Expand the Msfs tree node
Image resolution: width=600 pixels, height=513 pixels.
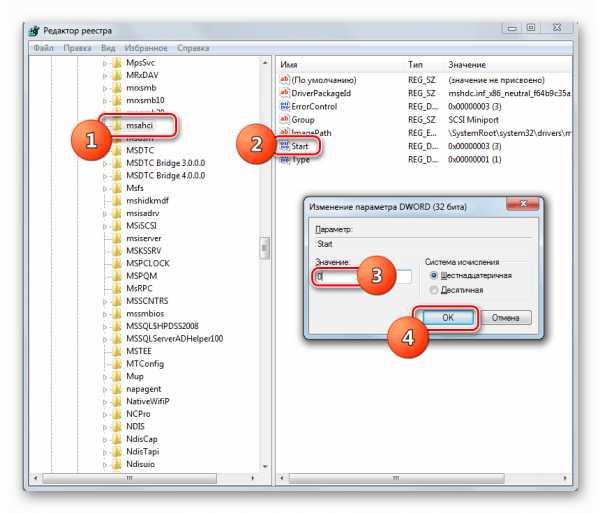(104, 189)
